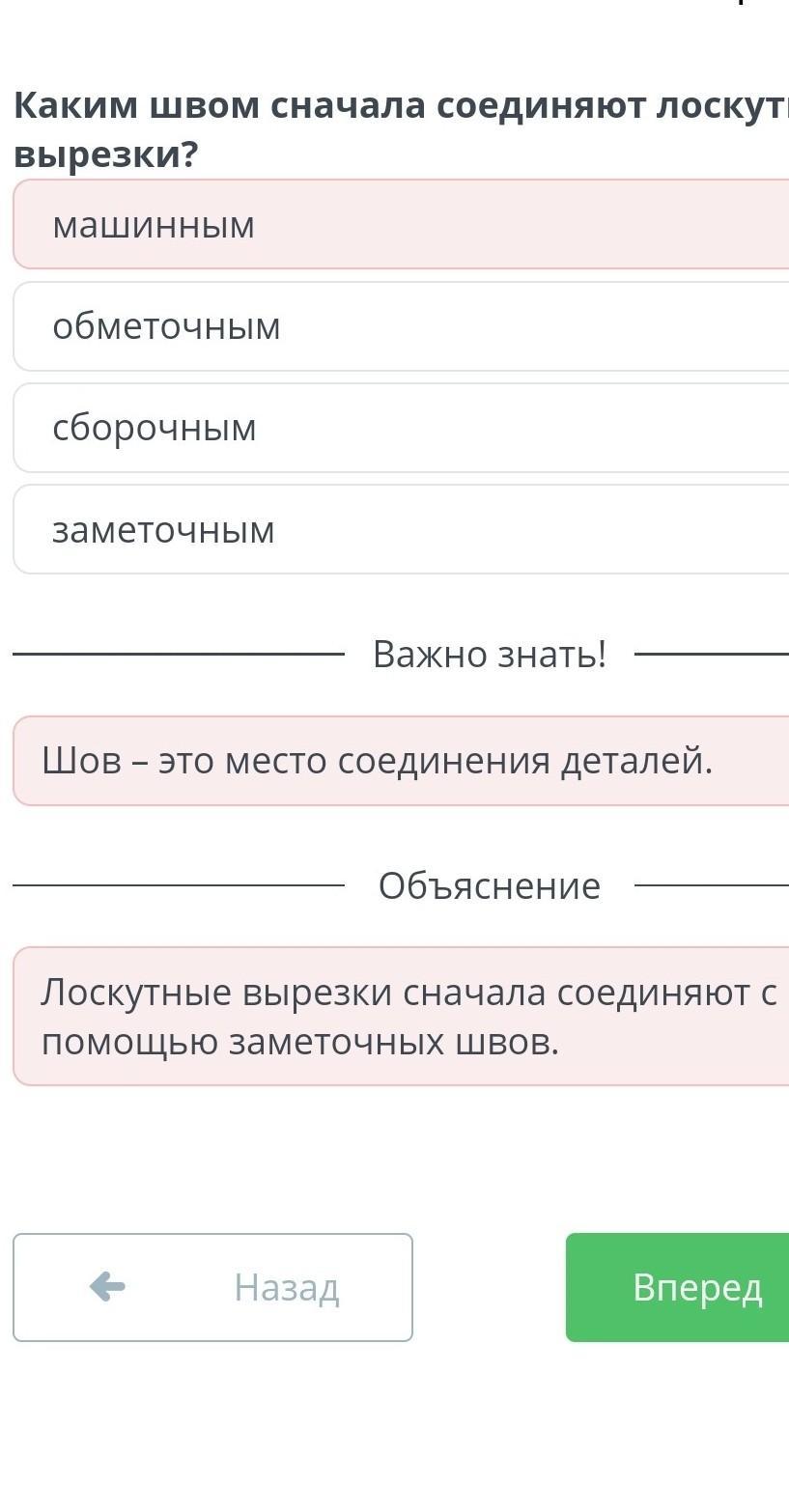789x1512 pixels.
Task: Click the word вырезки? in the question
Action: tap(105, 154)
